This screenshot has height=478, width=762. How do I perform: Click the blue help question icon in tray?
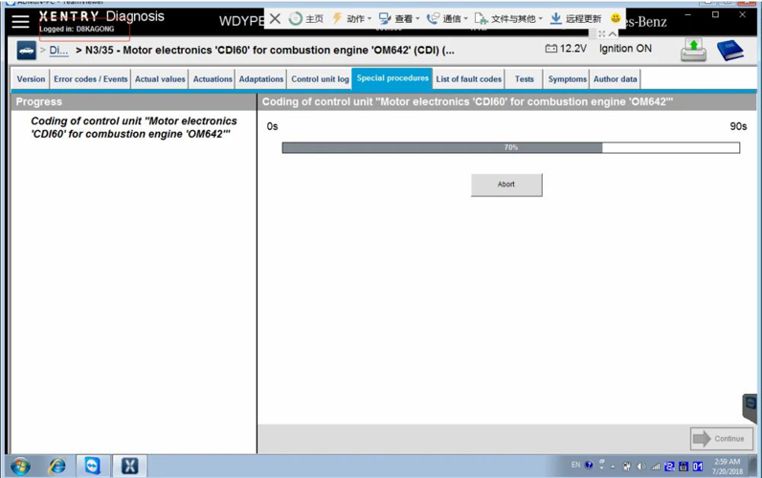point(589,465)
